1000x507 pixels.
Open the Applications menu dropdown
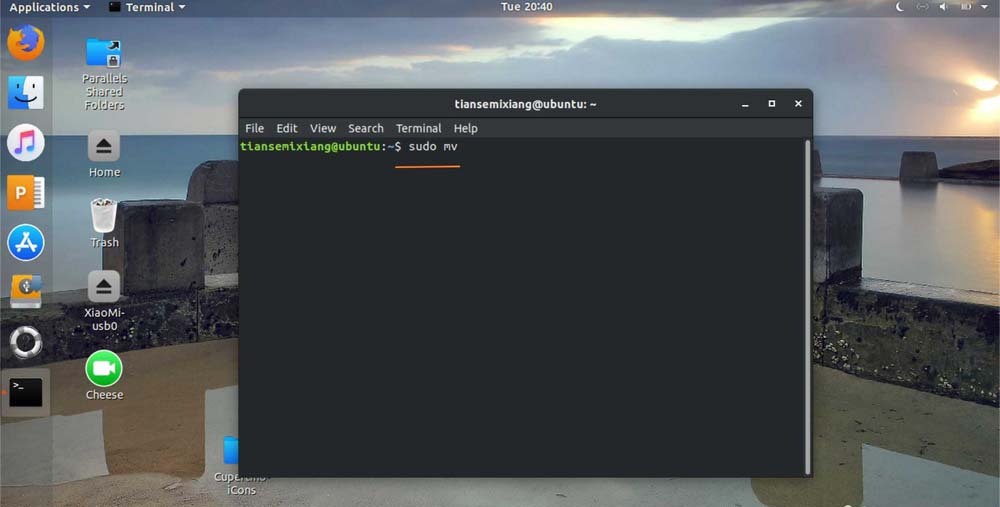48,7
